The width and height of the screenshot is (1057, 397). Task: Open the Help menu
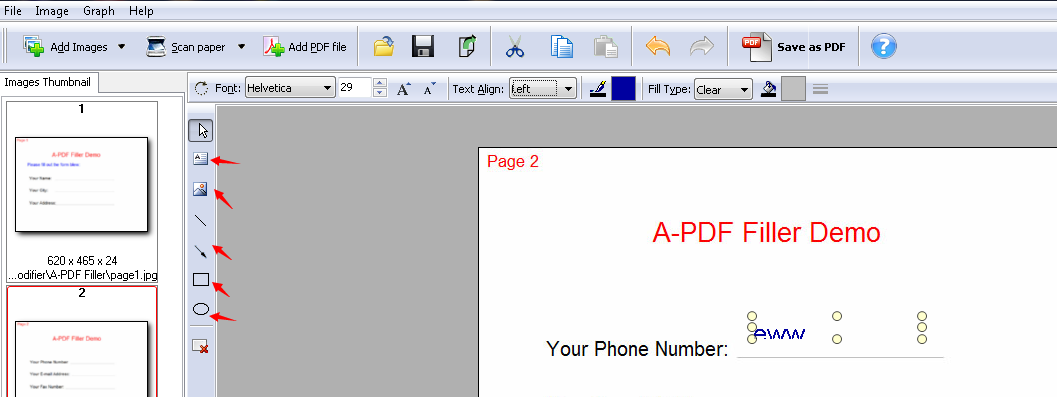141,11
